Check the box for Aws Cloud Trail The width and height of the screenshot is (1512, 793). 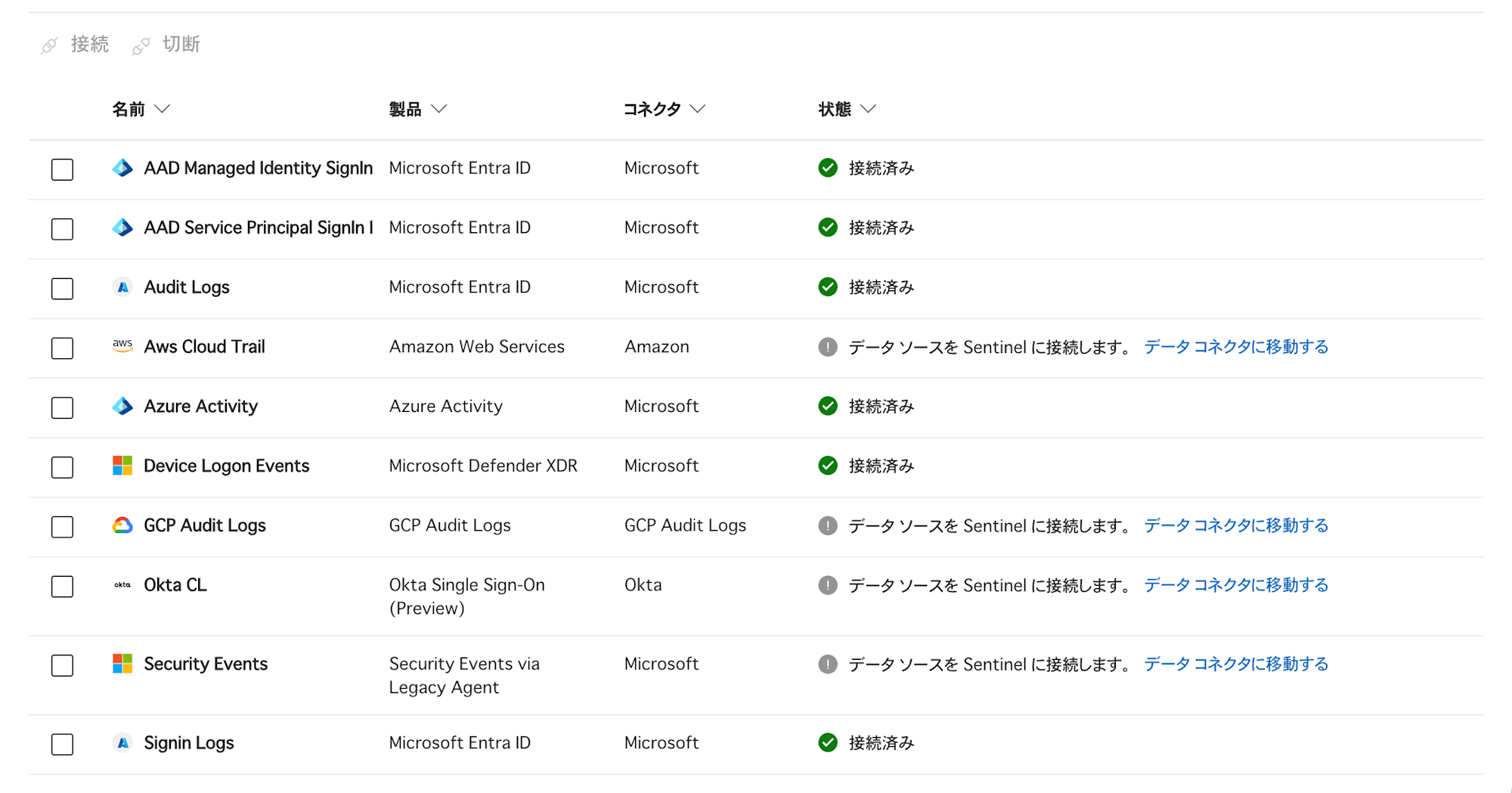pyautogui.click(x=62, y=348)
